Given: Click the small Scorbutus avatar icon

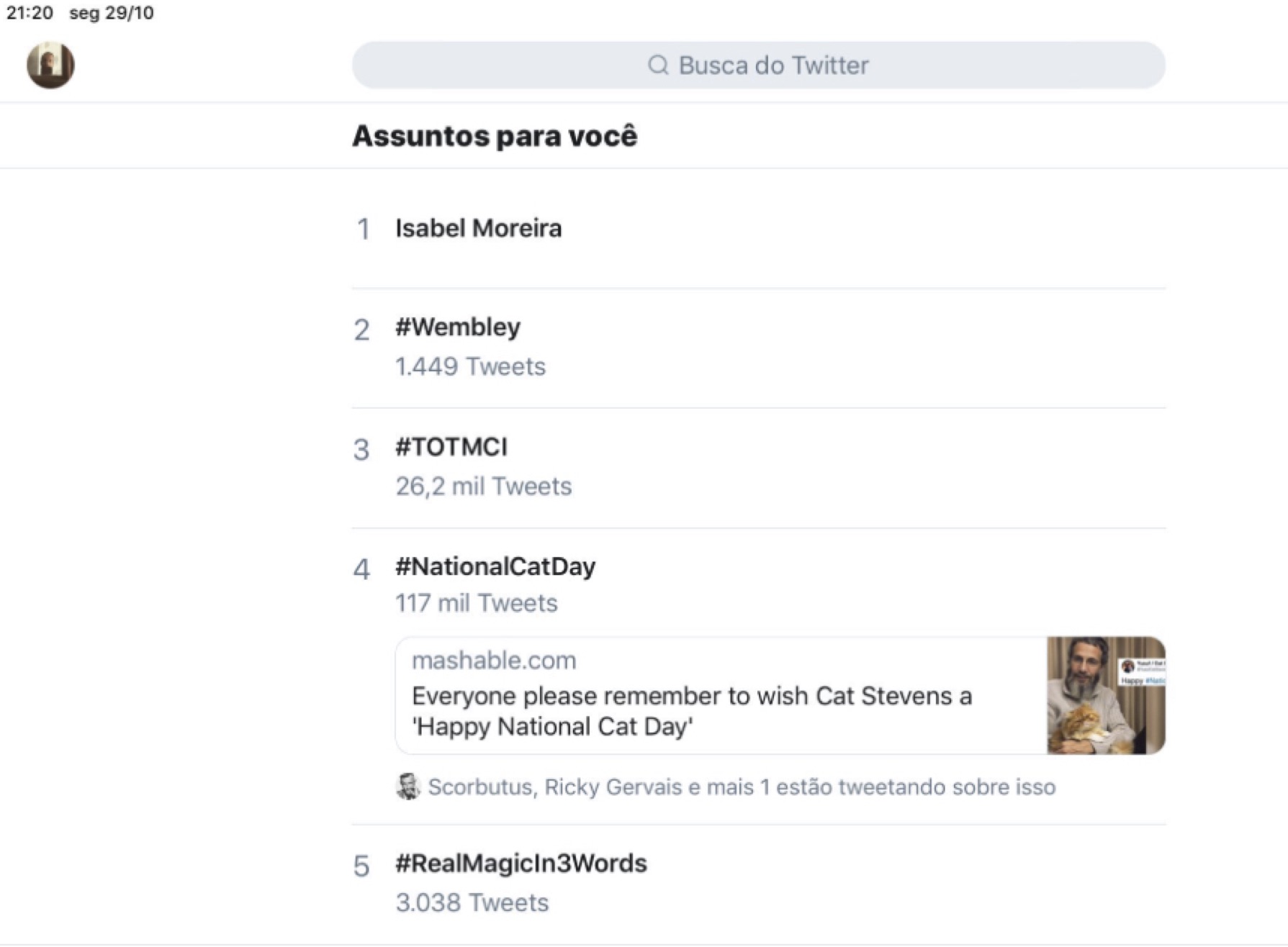Looking at the screenshot, I should (x=408, y=787).
